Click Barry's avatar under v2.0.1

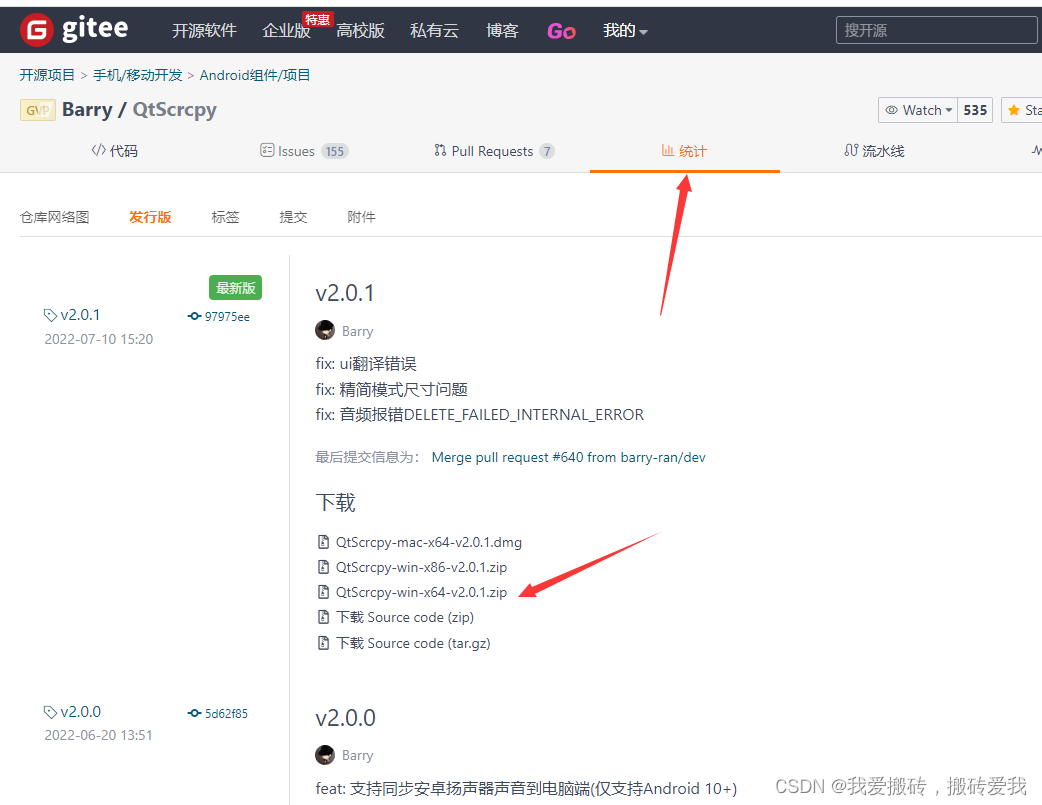click(325, 330)
